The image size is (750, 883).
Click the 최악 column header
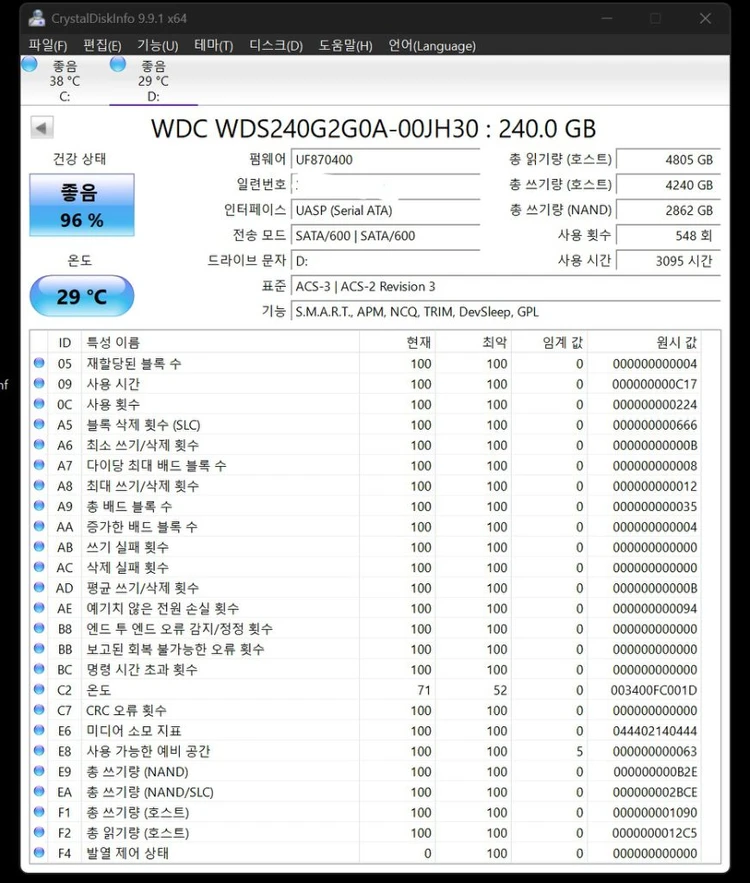point(474,342)
